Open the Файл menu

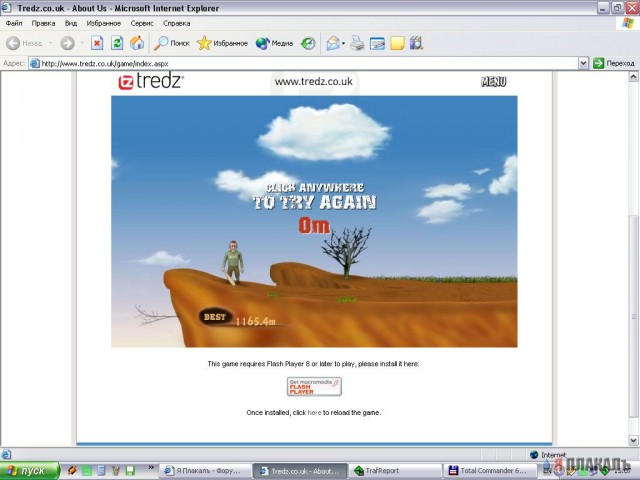point(14,23)
